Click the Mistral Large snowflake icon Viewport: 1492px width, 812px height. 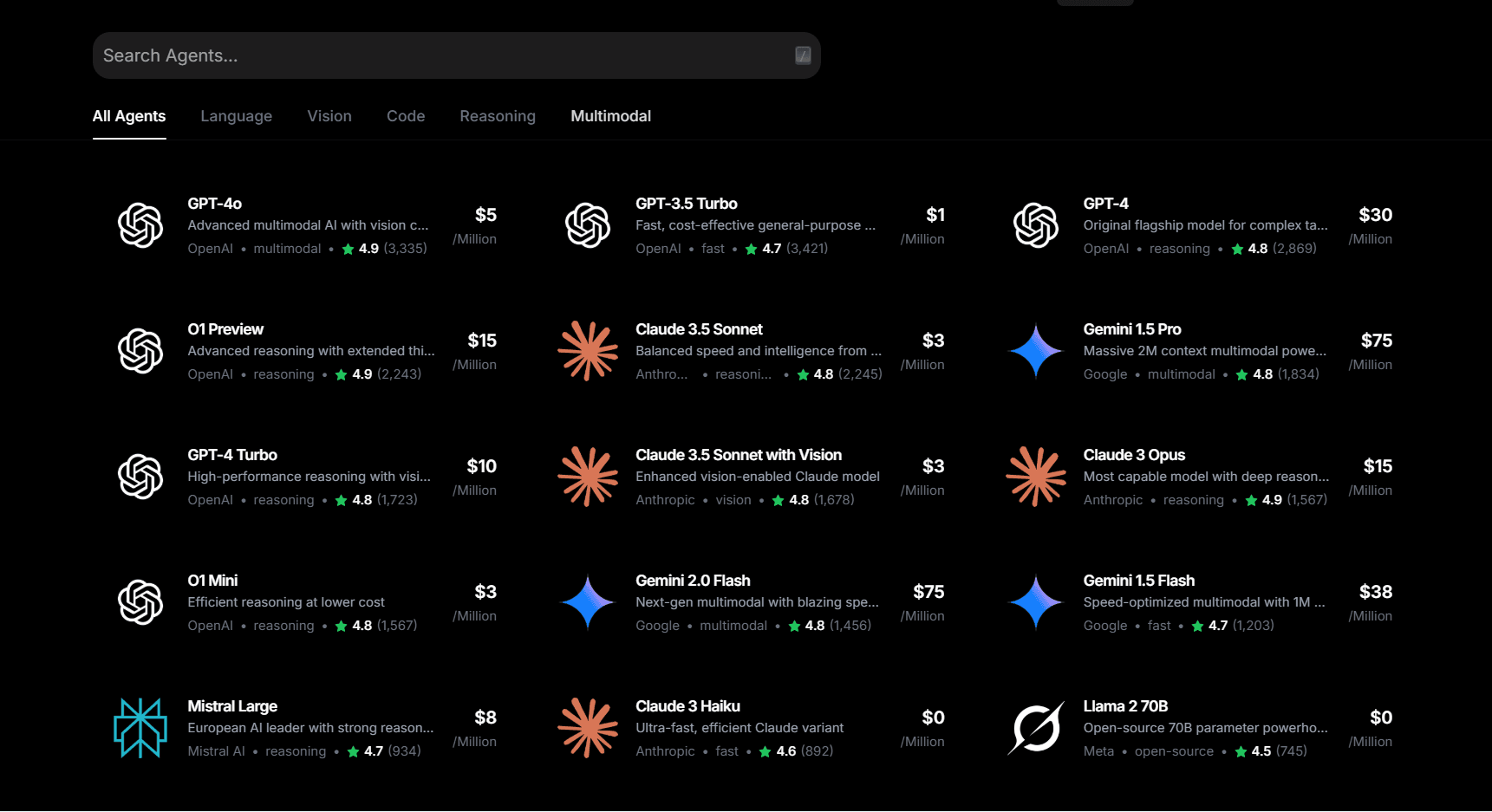(140, 728)
